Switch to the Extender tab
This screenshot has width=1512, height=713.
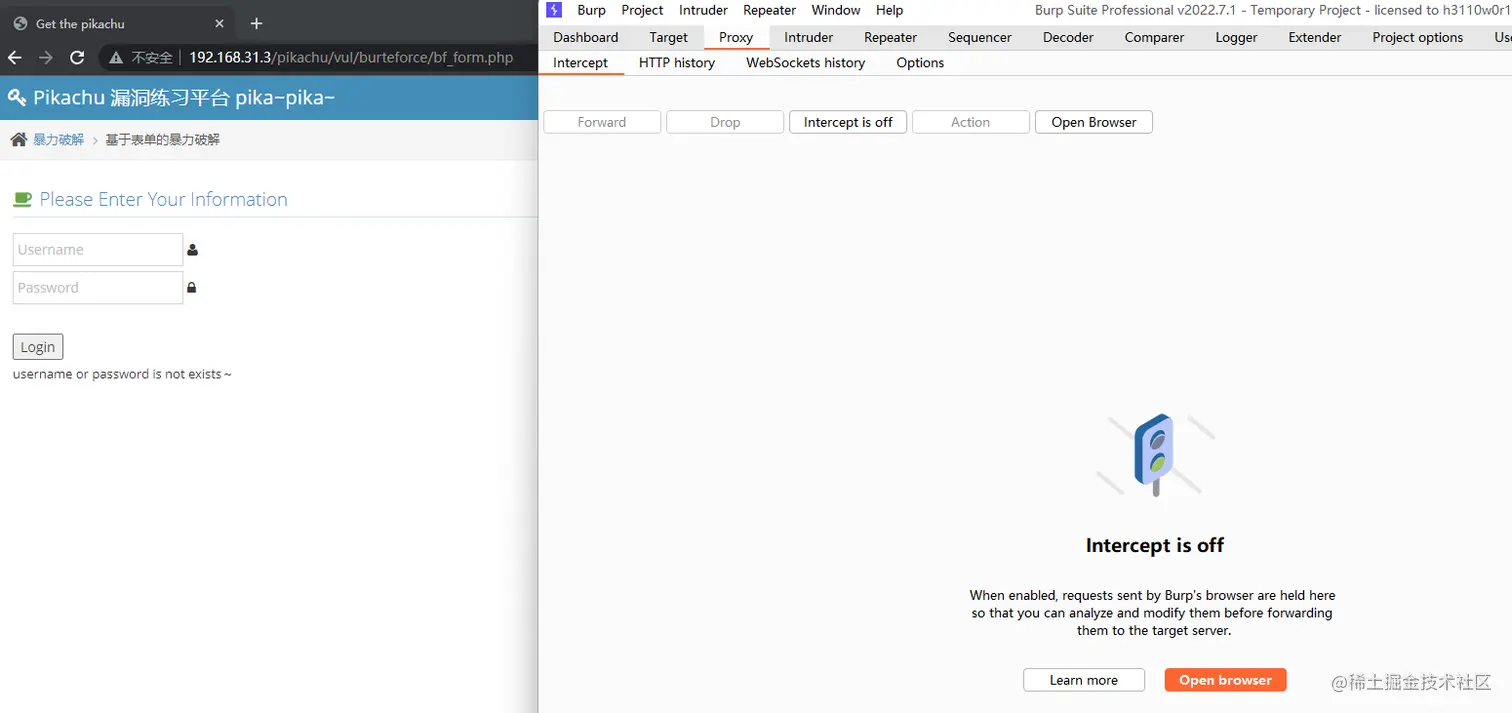point(1315,37)
